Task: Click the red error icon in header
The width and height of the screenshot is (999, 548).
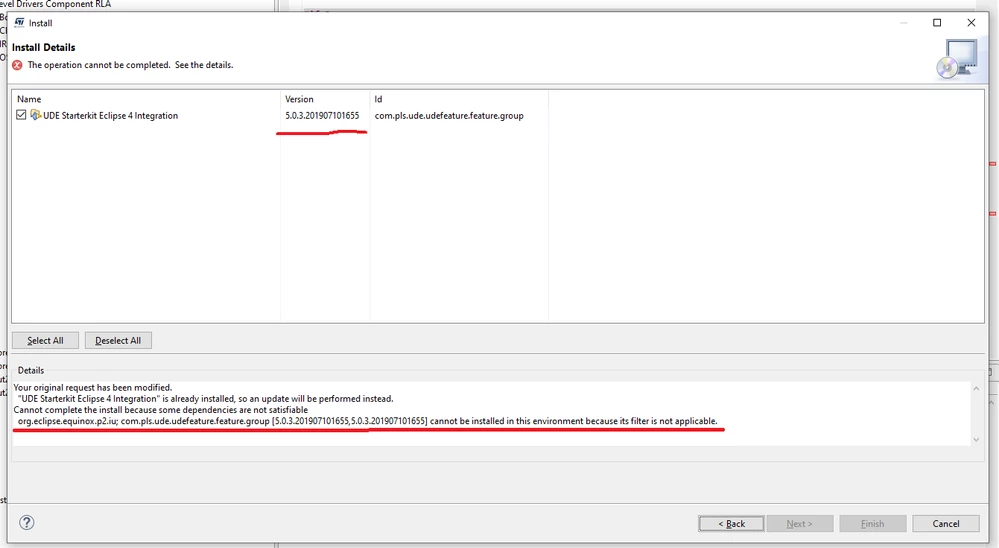Action: tap(17, 65)
